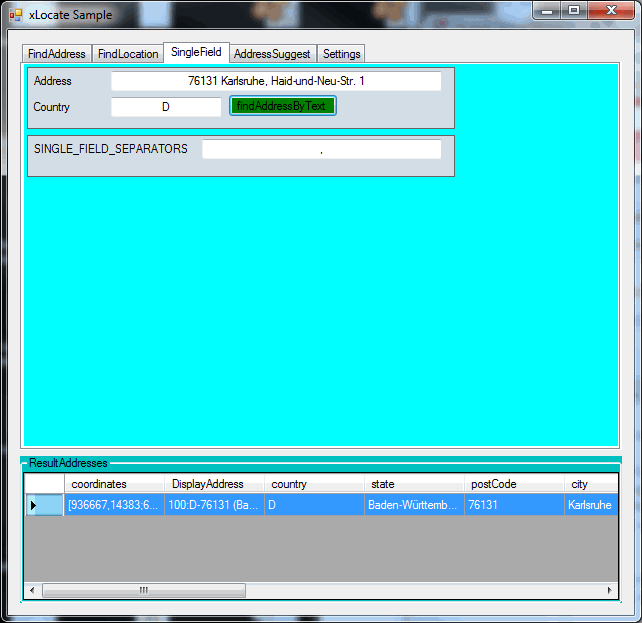Minimize the xLocate Sample window
The image size is (642, 623).
547,11
